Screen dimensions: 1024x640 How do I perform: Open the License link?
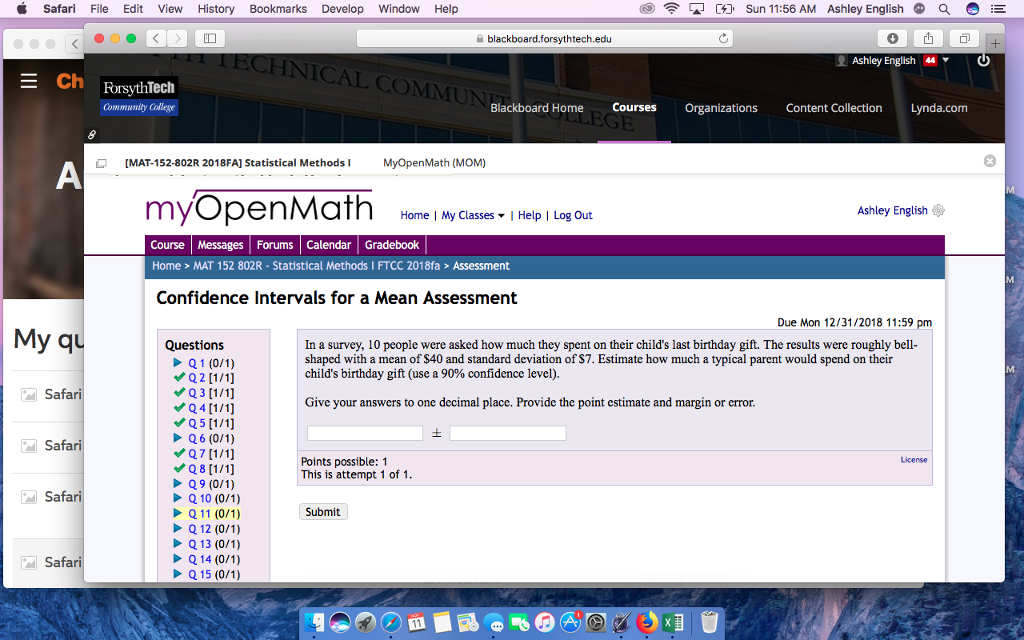point(914,460)
